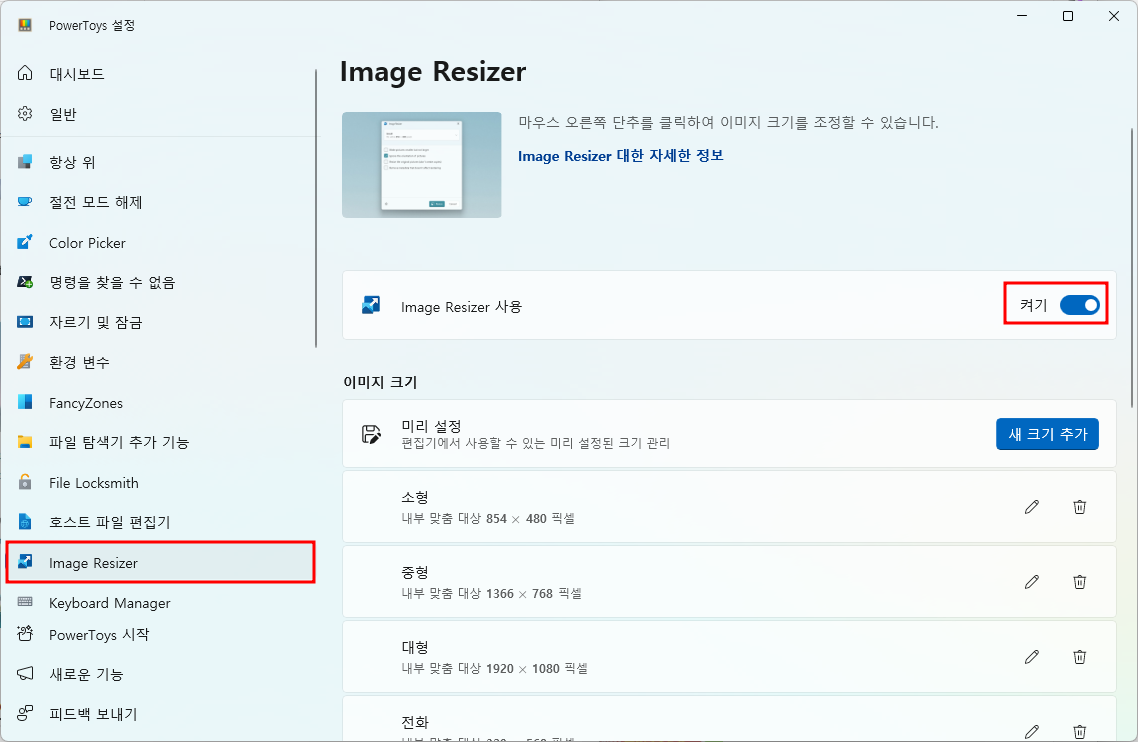Open 새로운 기능 page
The height and width of the screenshot is (742, 1138).
click(160, 674)
